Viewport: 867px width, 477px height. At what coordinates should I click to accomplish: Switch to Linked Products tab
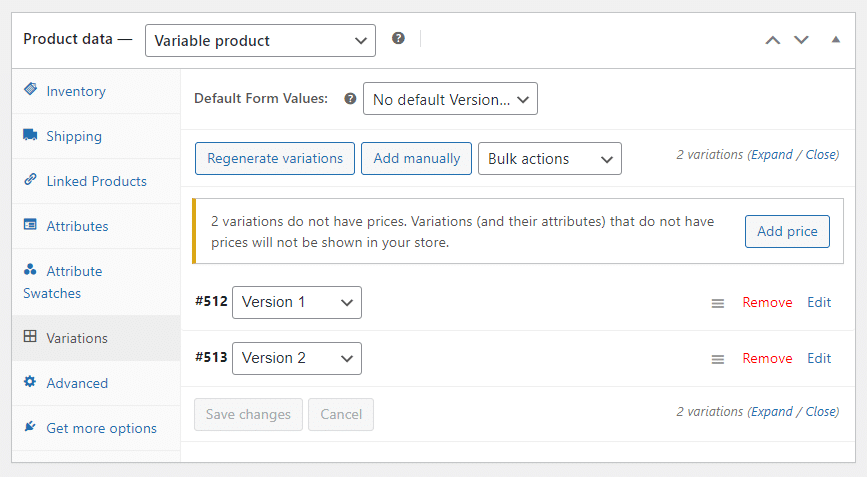(x=96, y=181)
